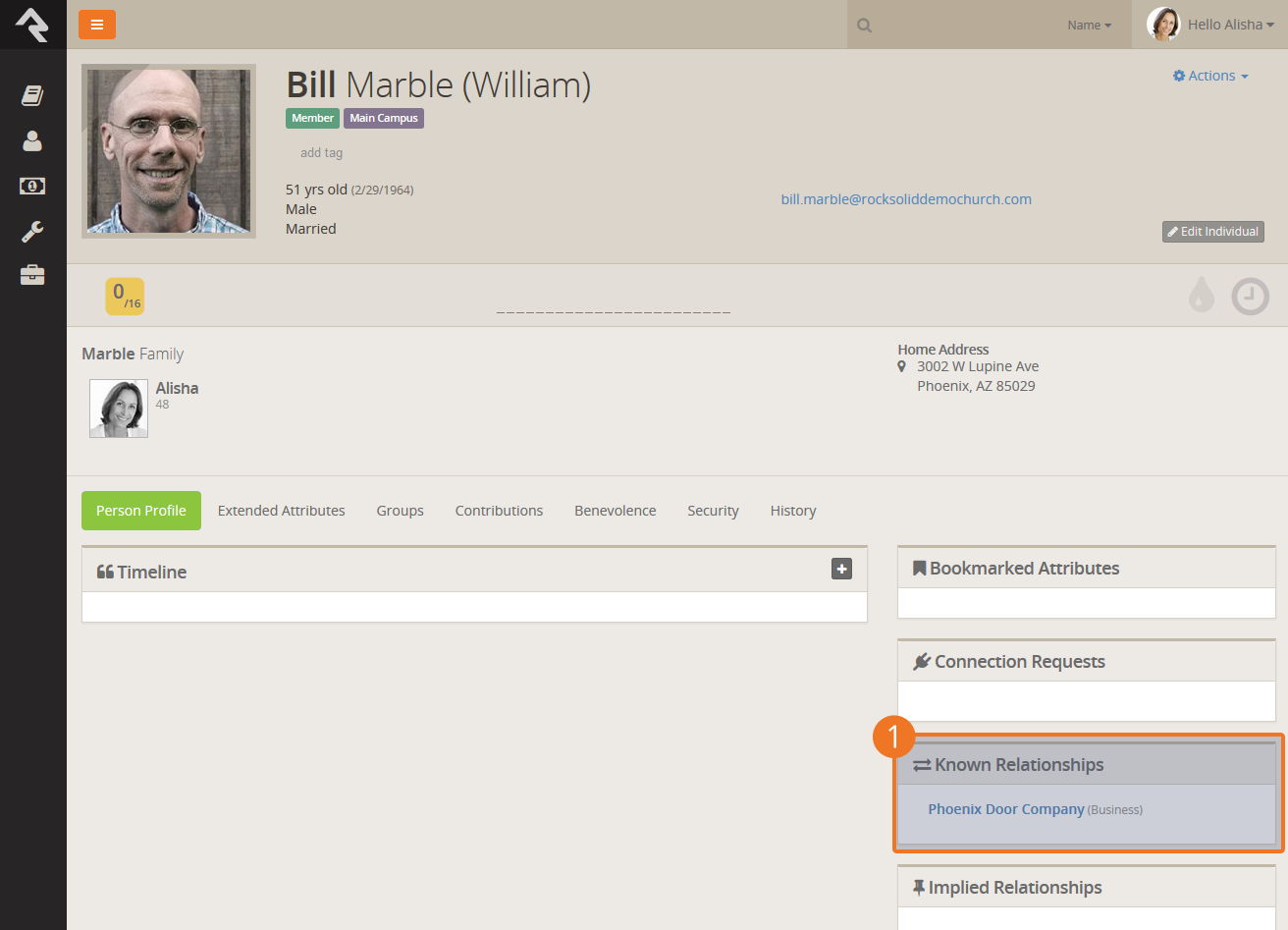Toggle the orange hamburger menu button
1288x930 pixels.
(x=97, y=25)
